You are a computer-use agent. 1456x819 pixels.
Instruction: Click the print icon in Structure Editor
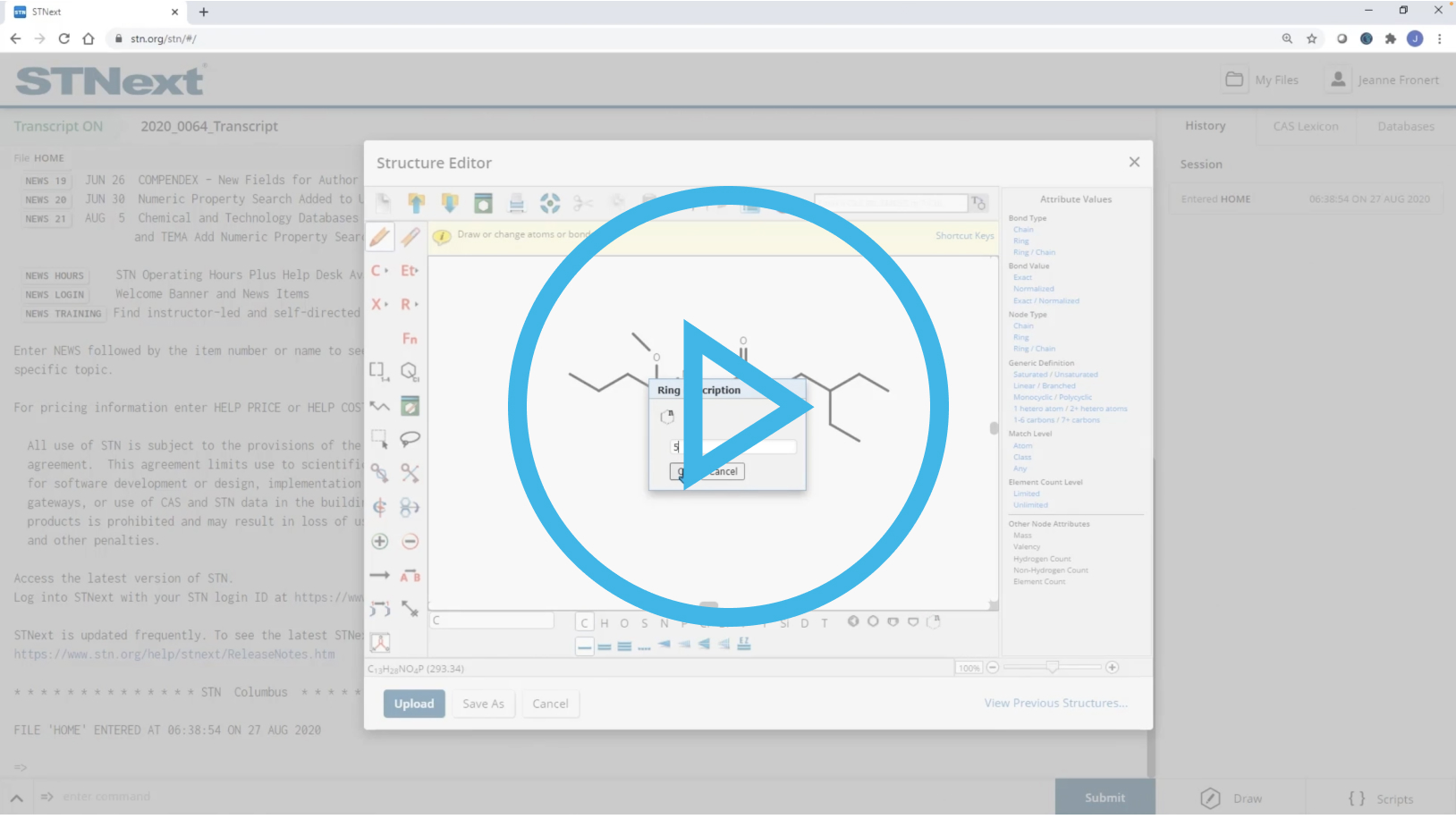pos(516,203)
